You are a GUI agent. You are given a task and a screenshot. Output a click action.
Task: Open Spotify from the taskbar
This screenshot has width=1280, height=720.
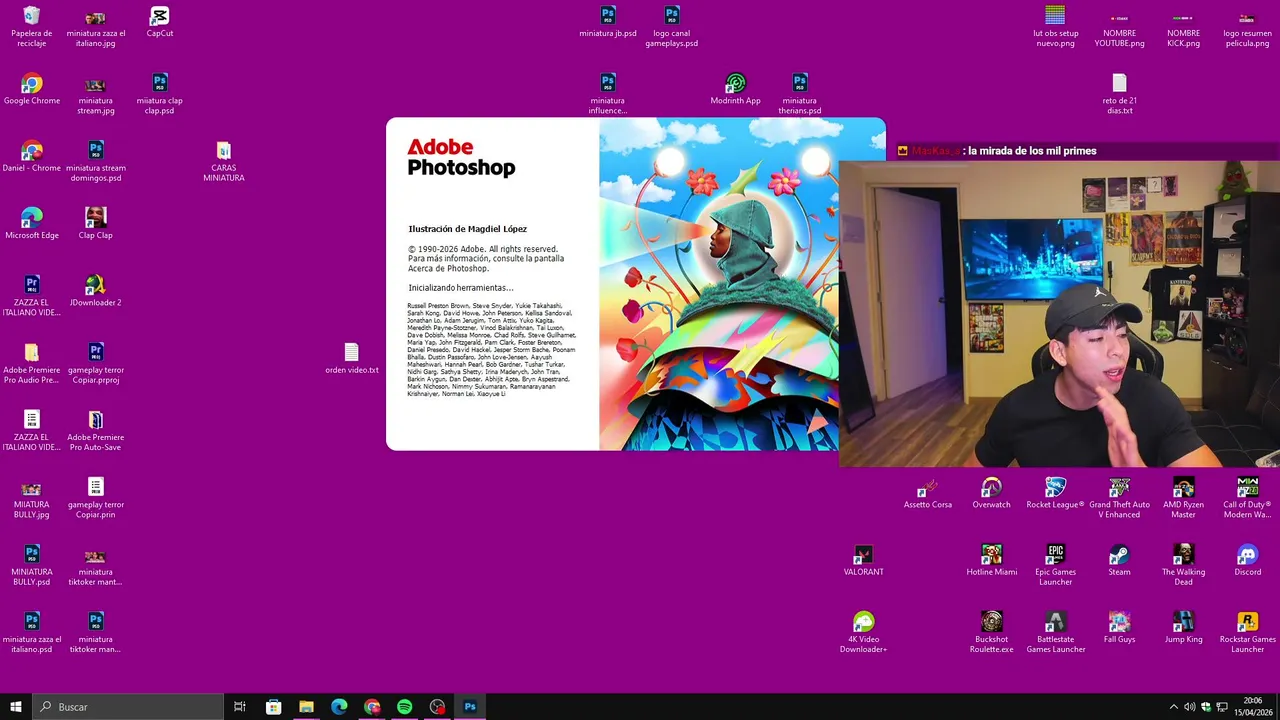tap(405, 707)
